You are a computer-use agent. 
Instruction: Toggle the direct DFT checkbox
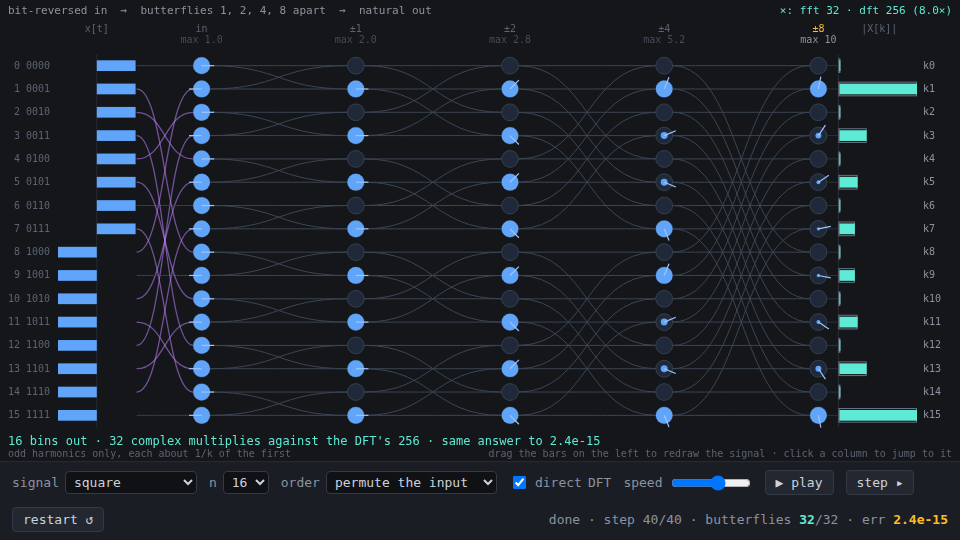pos(519,482)
